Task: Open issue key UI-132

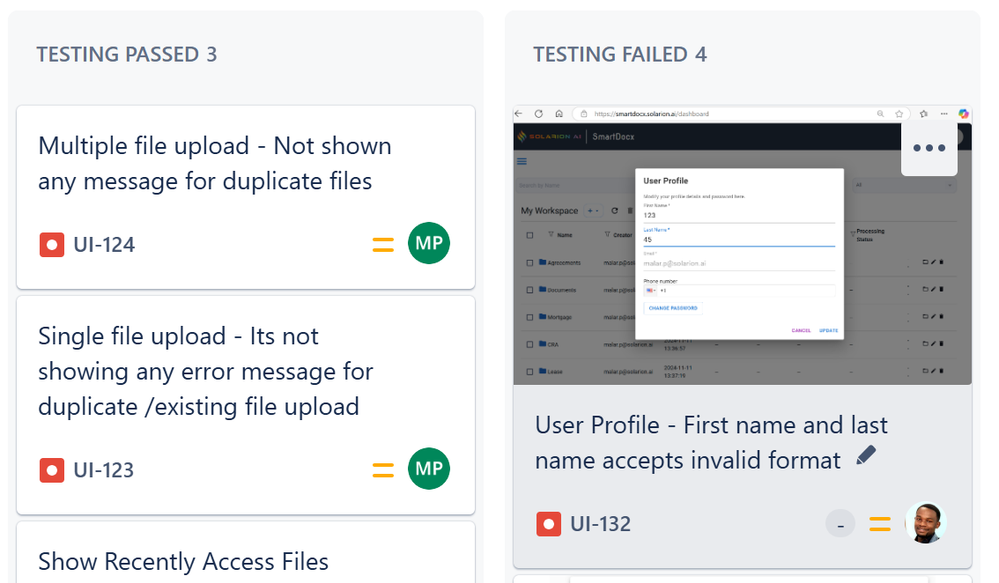Action: [600, 524]
